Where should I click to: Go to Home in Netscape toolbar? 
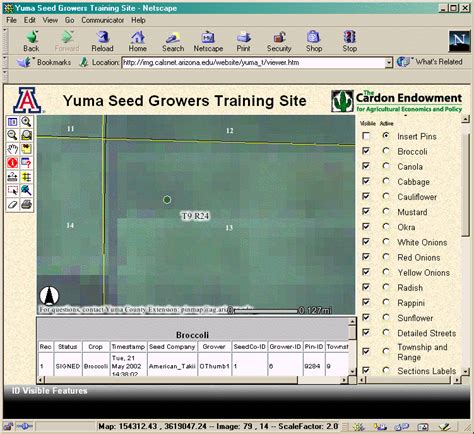[x=138, y=41]
